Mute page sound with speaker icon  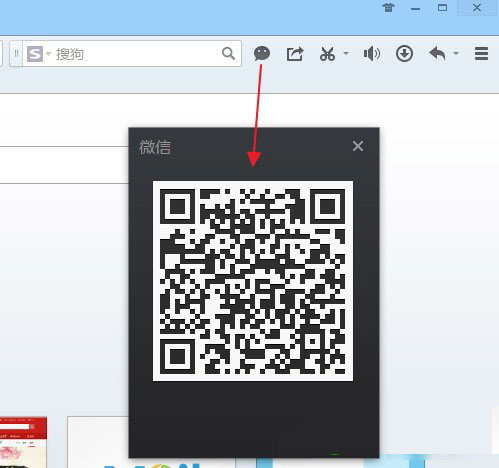point(372,54)
